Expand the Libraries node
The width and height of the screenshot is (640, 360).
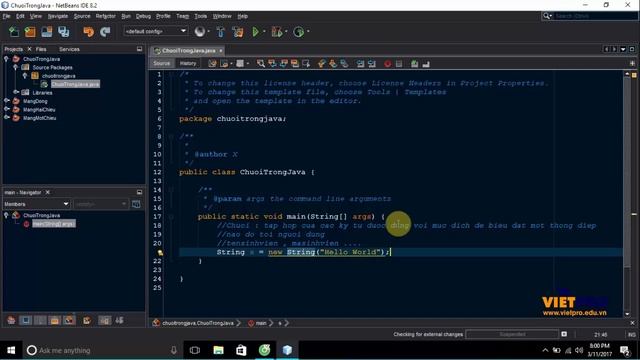coord(16,92)
